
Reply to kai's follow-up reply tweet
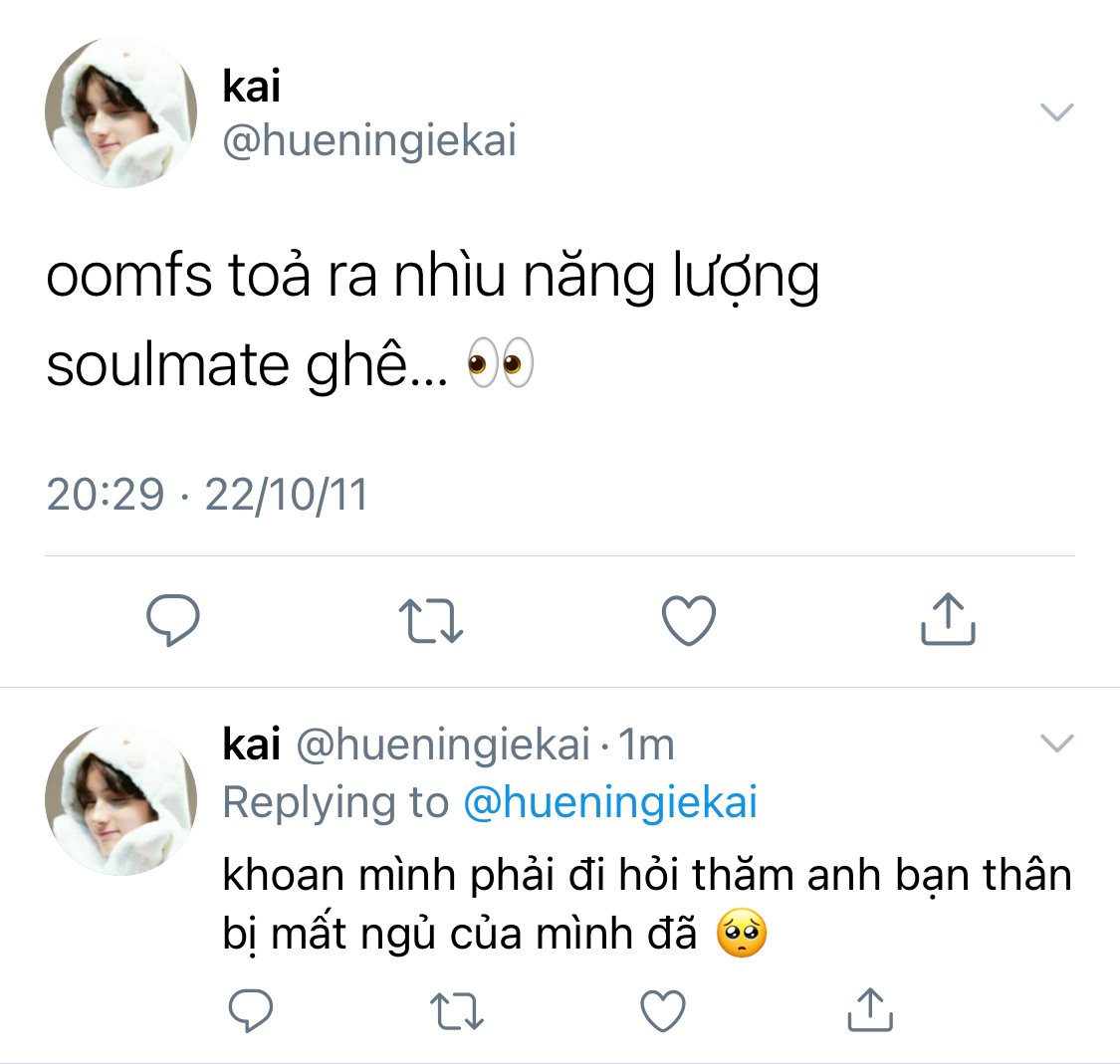click(x=251, y=1011)
